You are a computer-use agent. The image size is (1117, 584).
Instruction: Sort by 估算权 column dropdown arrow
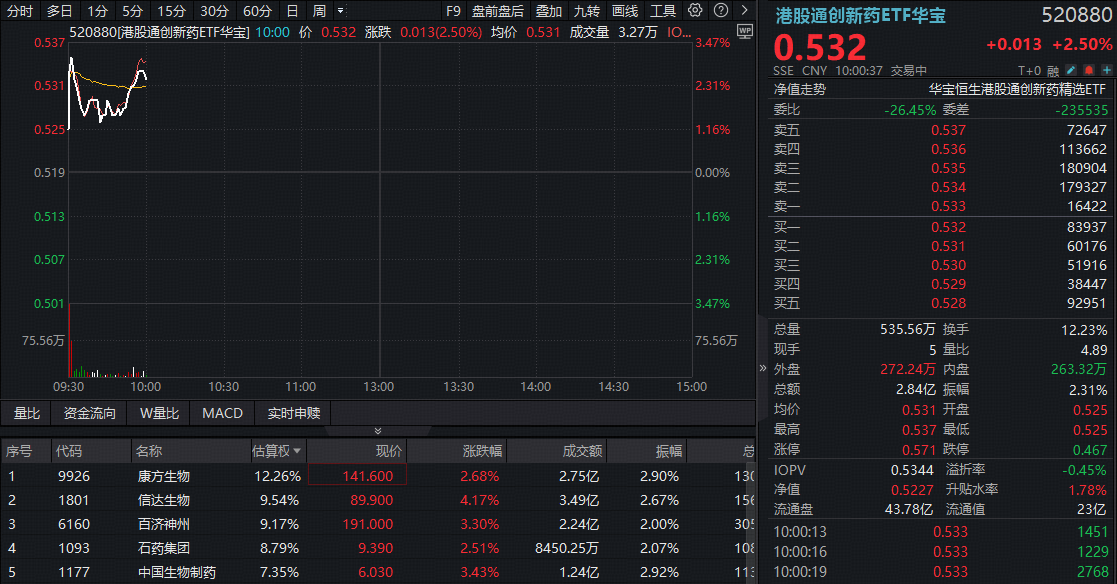coord(297,452)
